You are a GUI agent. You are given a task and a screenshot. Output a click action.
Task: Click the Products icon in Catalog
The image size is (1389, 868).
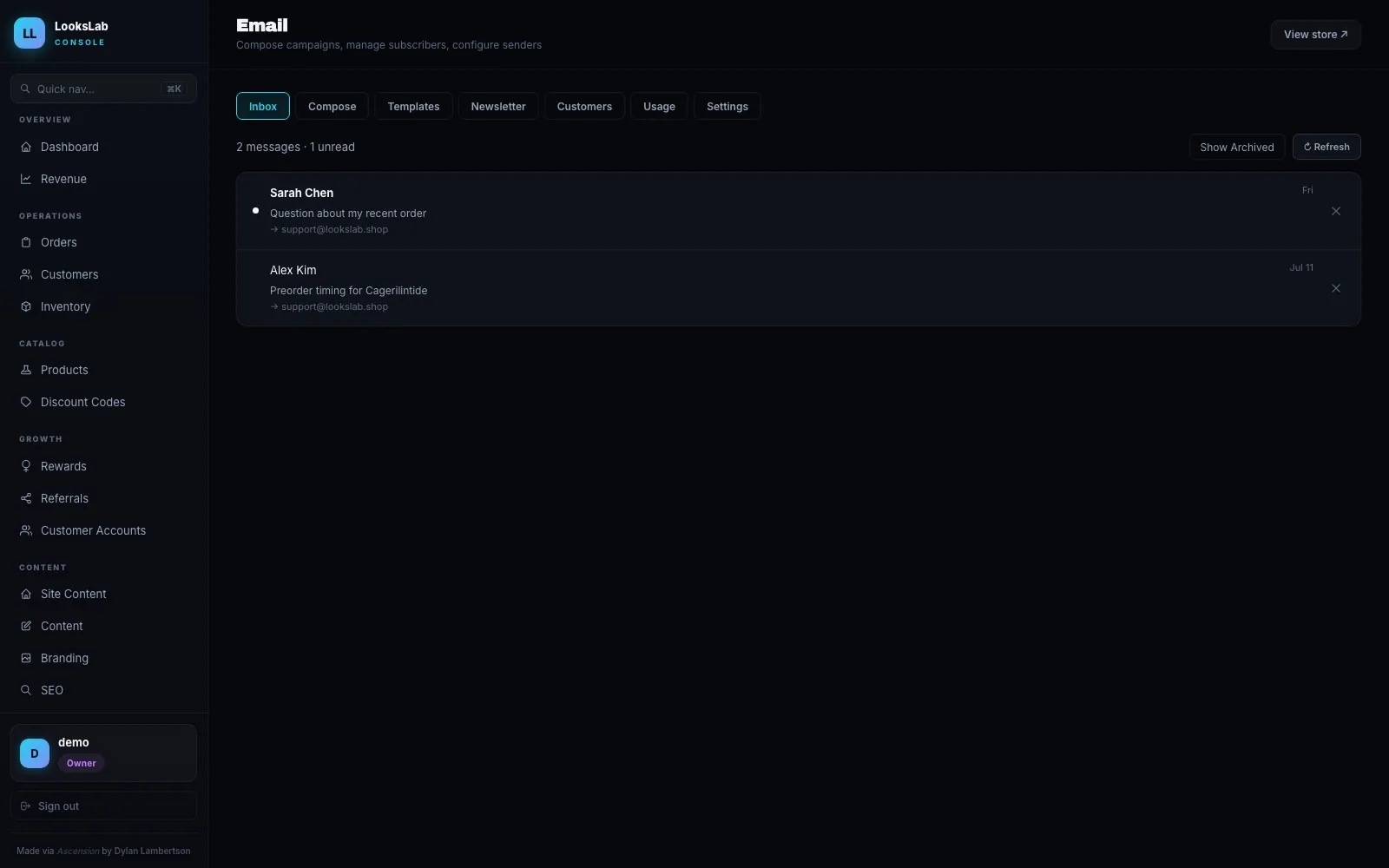click(26, 370)
